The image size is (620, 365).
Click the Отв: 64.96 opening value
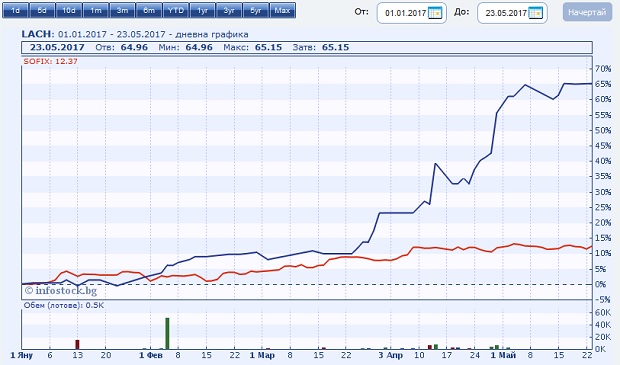pos(121,47)
